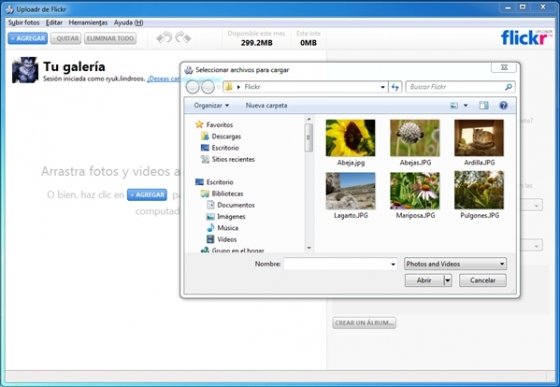Click the rotate right arrow icon
560x387 pixels.
pyautogui.click(x=183, y=37)
